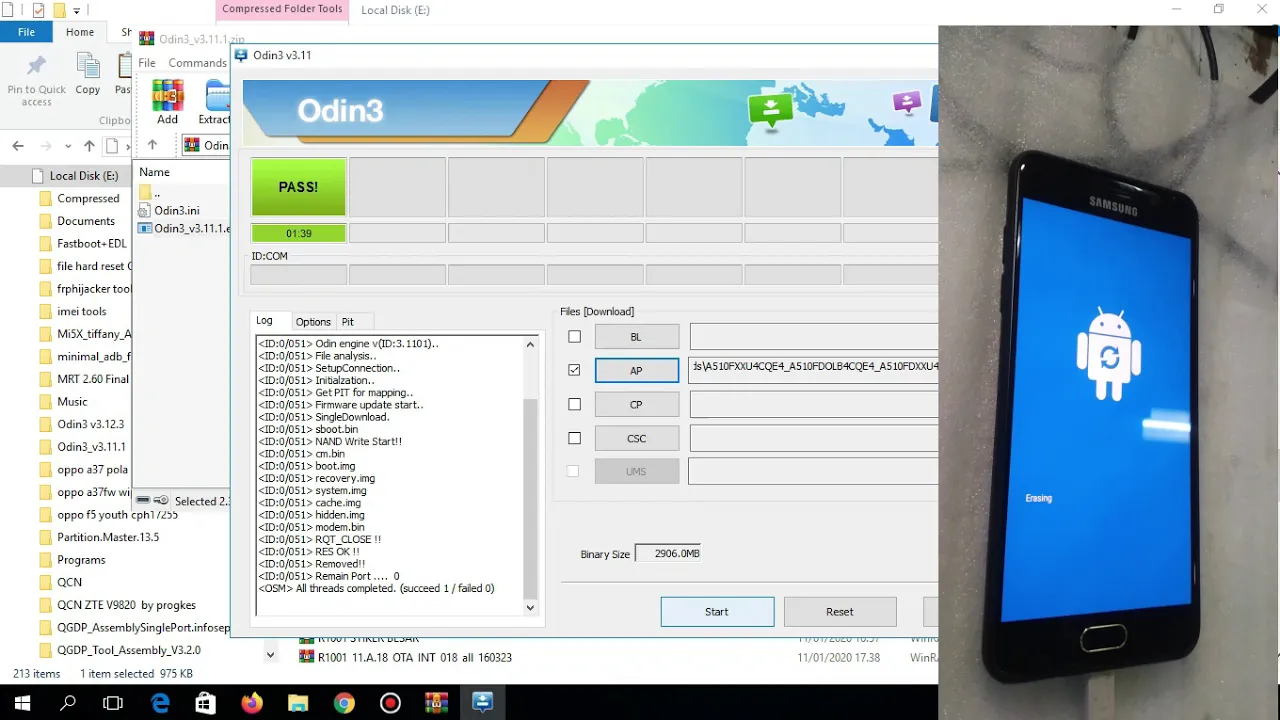Click the log panel scroll-up arrow
Viewport: 1280px width, 720px height.
[530, 344]
